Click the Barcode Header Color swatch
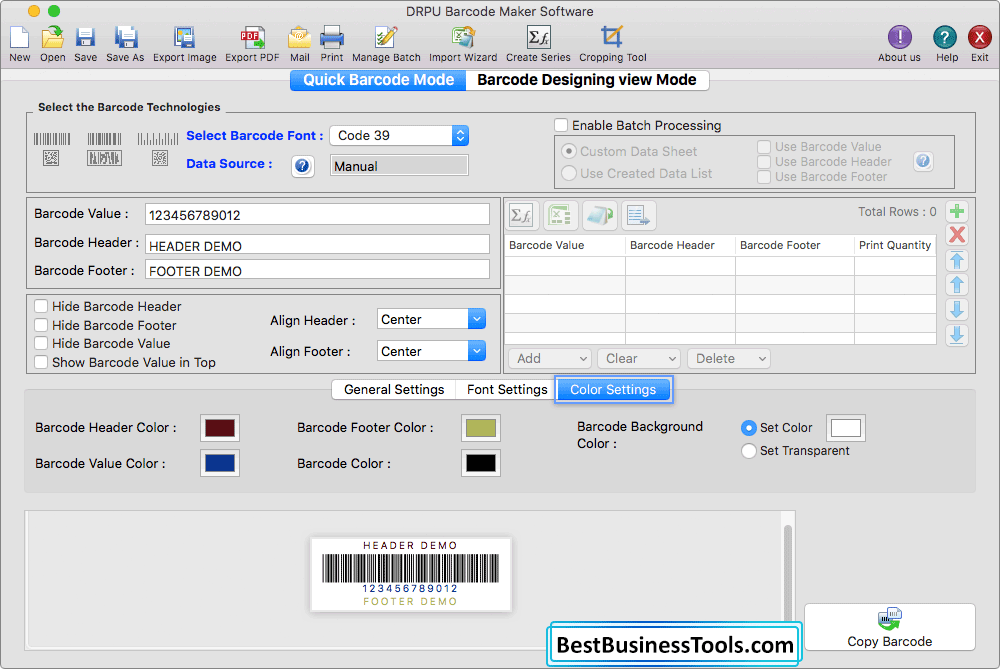This screenshot has width=1000, height=669. pyautogui.click(x=220, y=428)
